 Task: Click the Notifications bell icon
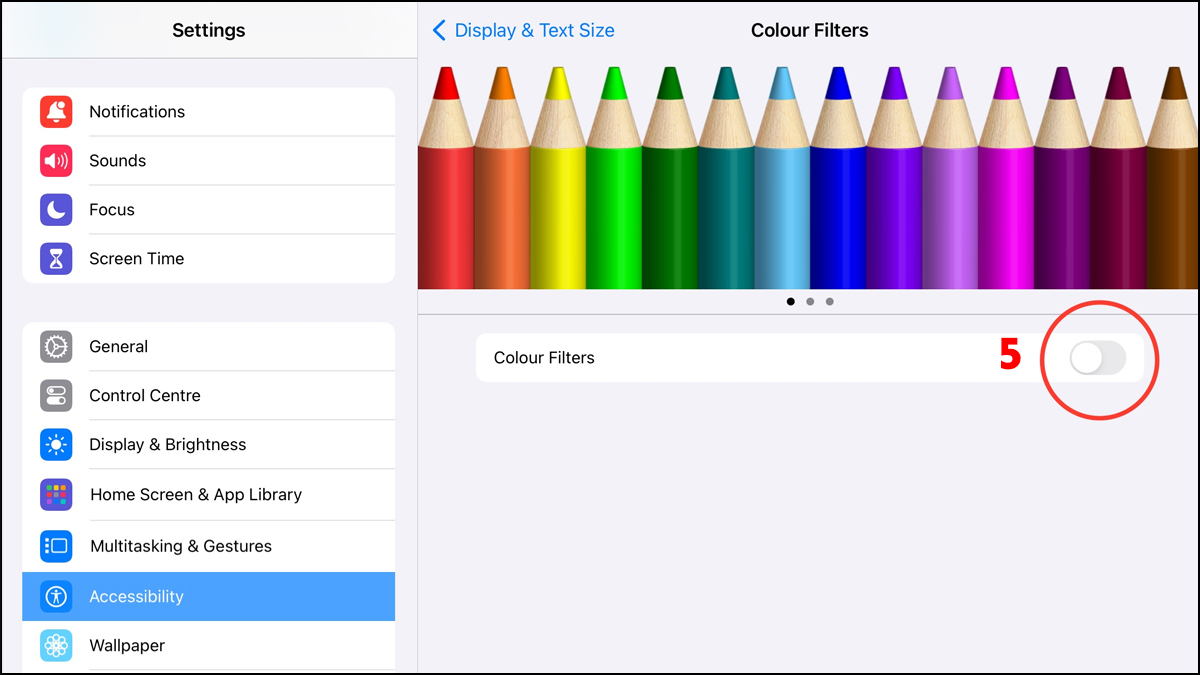point(56,112)
